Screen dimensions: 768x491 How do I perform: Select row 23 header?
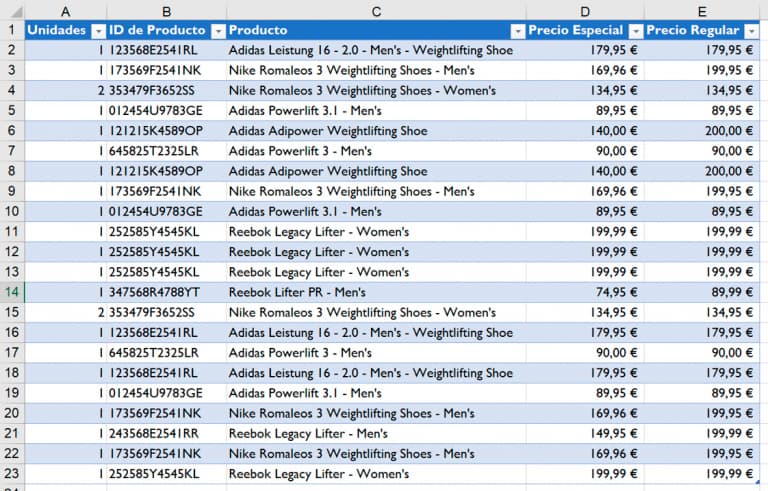click(12, 473)
